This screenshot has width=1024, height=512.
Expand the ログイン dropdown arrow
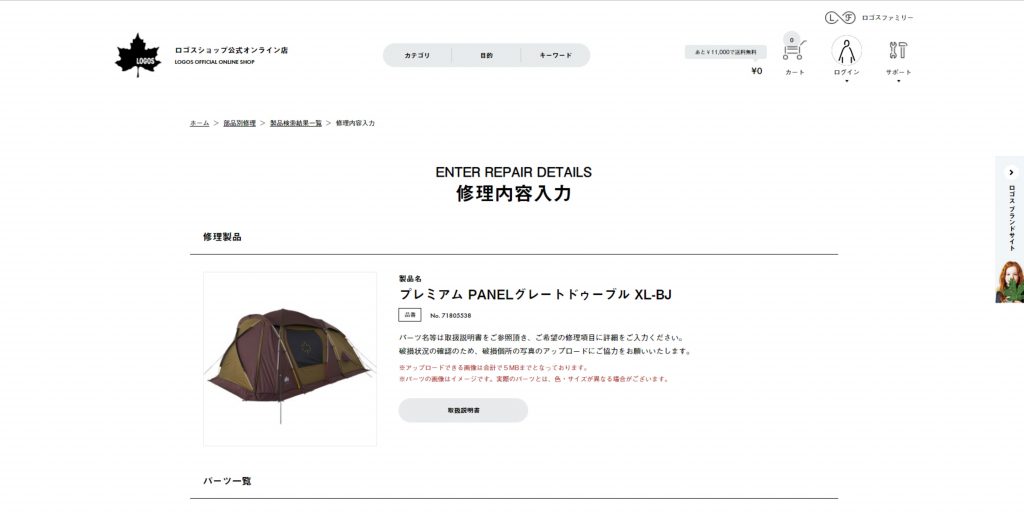pos(846,81)
